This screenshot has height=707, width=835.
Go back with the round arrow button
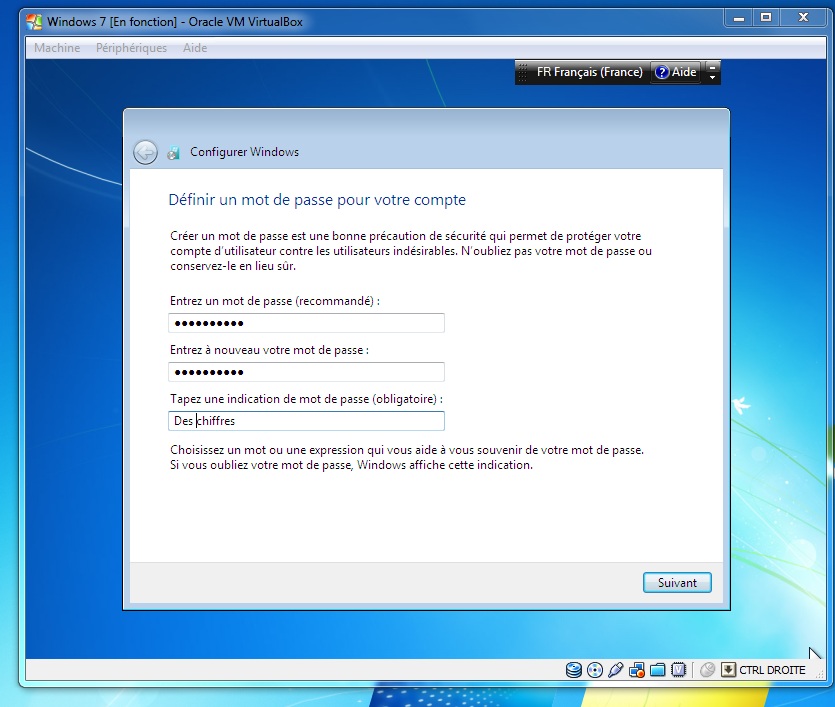point(146,152)
